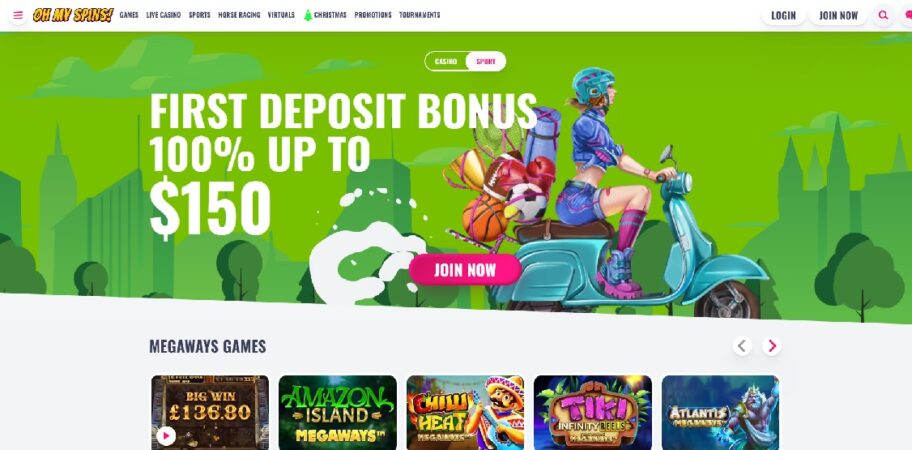
Task: Show next Megaways games with right arrow
Action: 772,347
